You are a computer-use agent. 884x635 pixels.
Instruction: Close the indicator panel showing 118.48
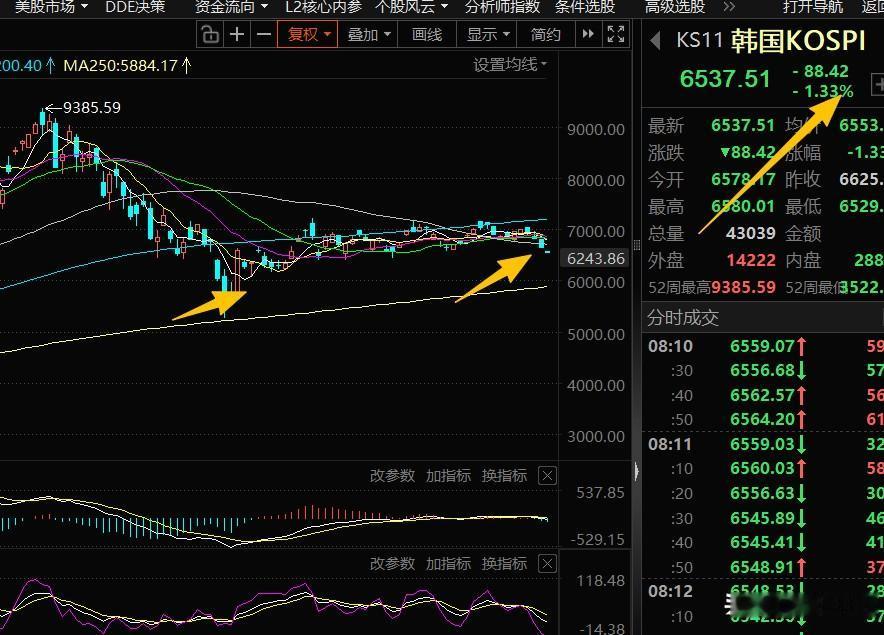[547, 563]
